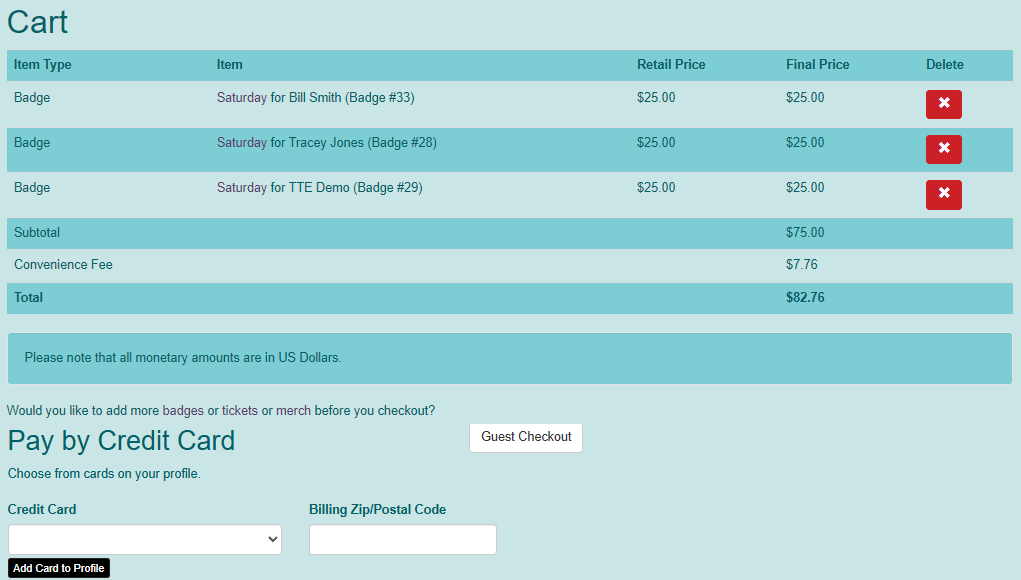Click the Final Price column header

(x=817, y=64)
